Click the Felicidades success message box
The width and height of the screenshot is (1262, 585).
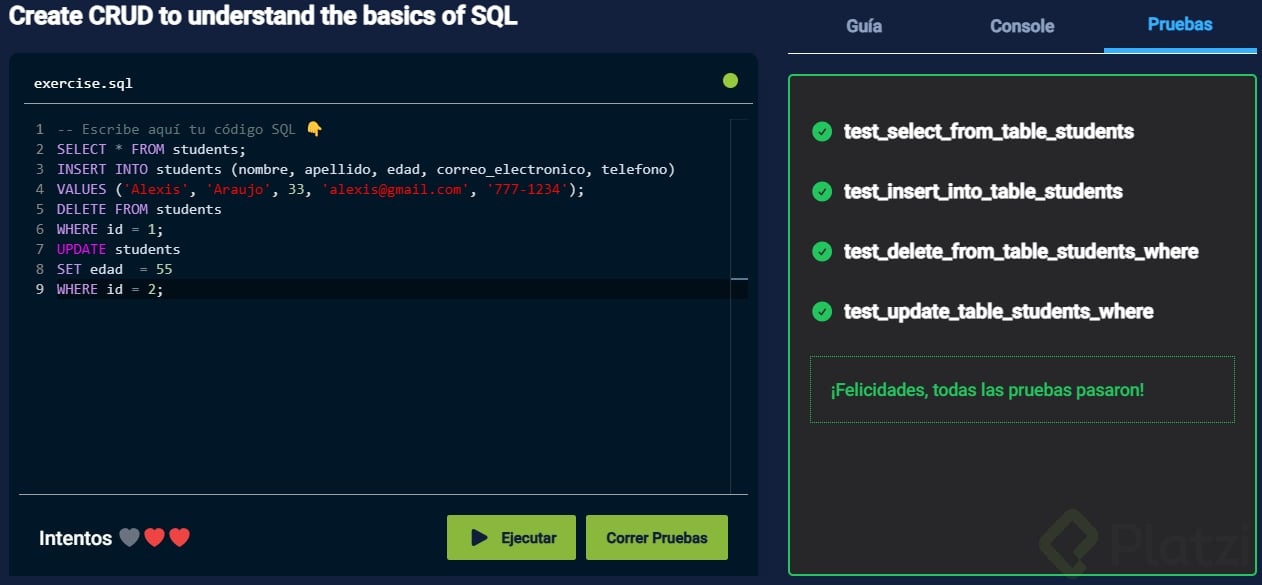[x=1022, y=390]
